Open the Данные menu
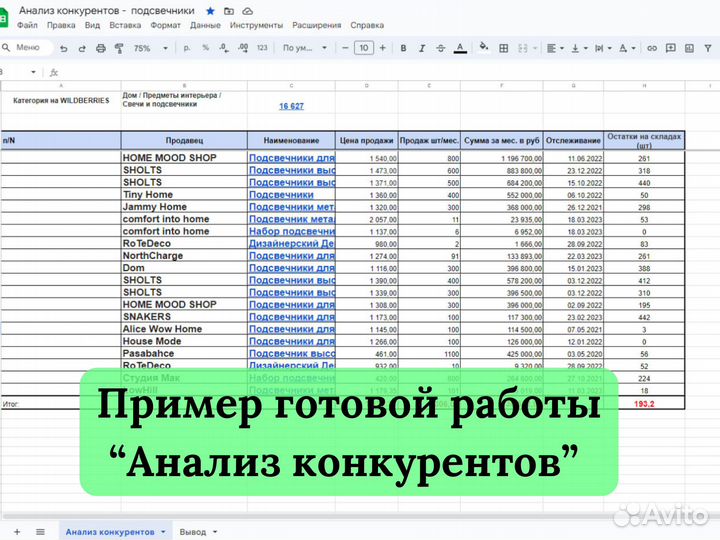This screenshot has height=540, width=720. coord(205,25)
